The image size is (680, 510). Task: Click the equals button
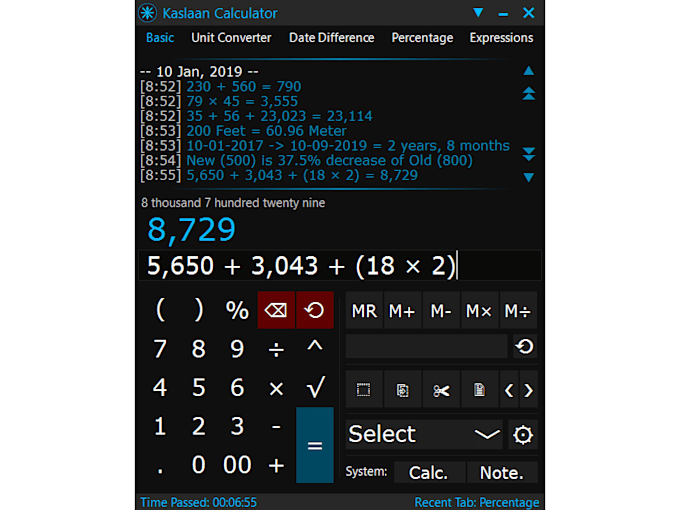[315, 445]
